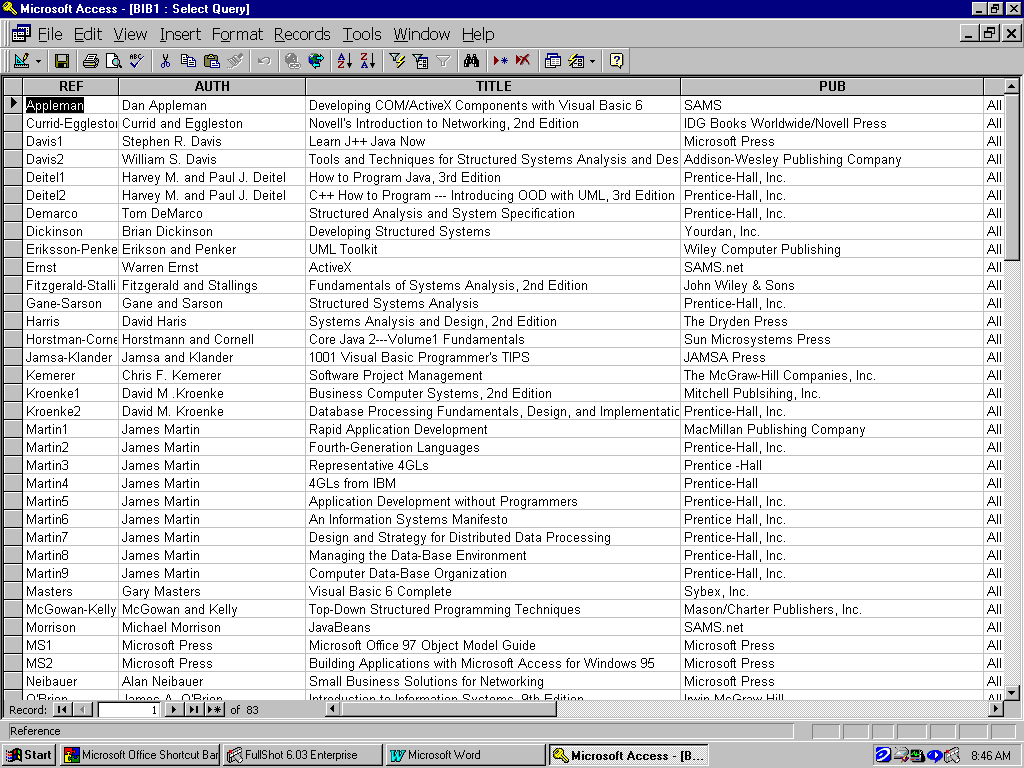Image resolution: width=1024 pixels, height=768 pixels.
Task: Switch to Microsoft Word on the taskbar
Action: 465,755
